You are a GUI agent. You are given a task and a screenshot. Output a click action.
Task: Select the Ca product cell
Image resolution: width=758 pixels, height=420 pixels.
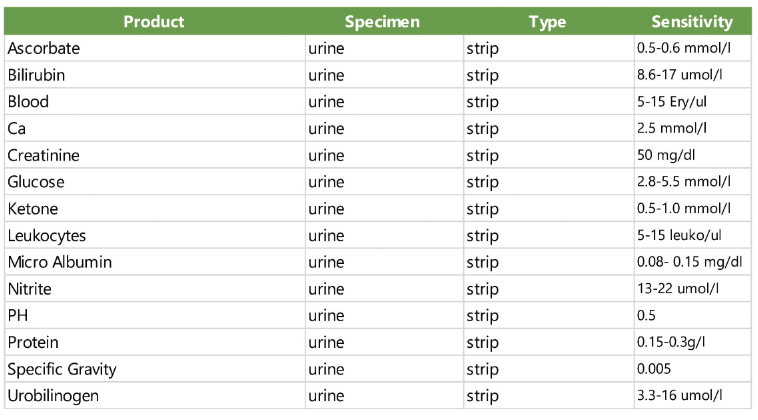point(155,128)
